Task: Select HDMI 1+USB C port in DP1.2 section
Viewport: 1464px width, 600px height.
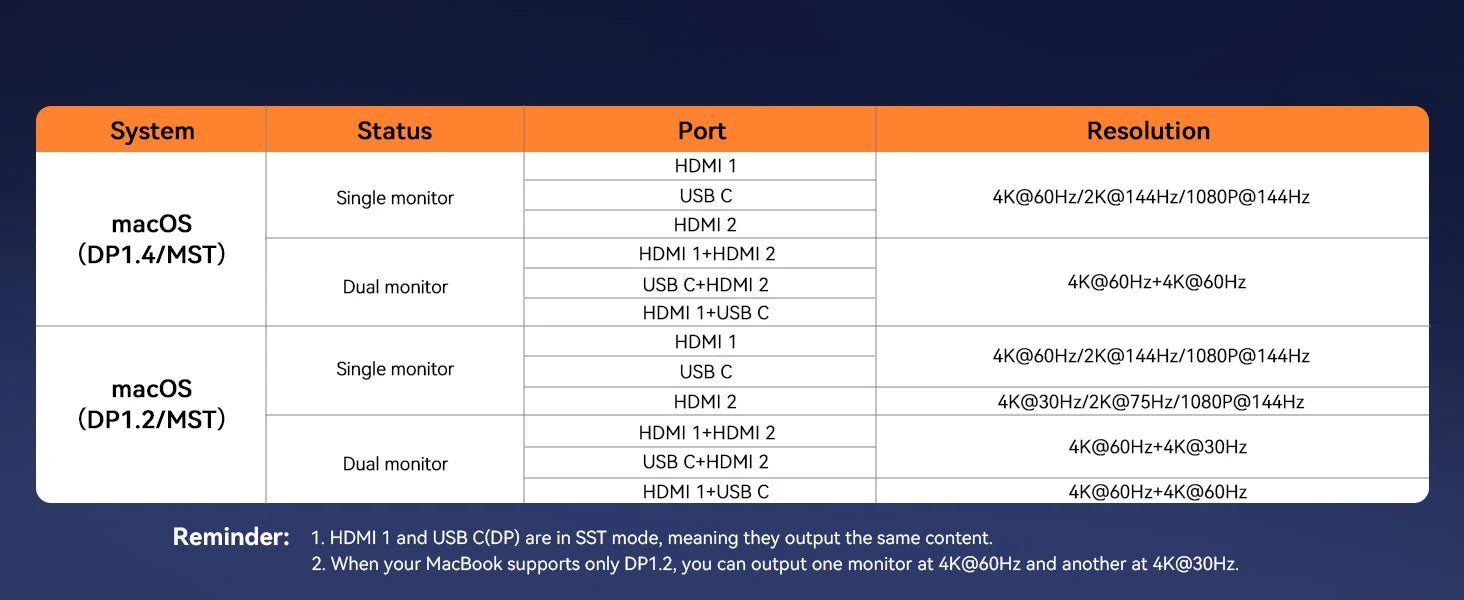Action: (706, 491)
